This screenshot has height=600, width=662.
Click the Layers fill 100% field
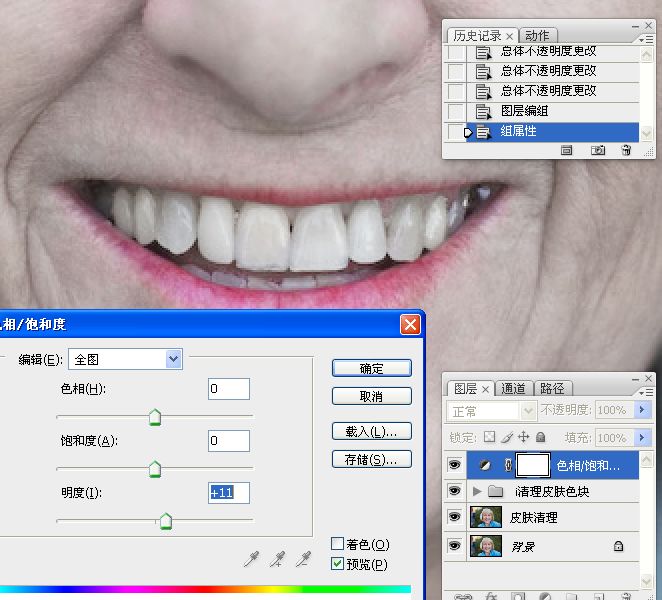[x=614, y=438]
